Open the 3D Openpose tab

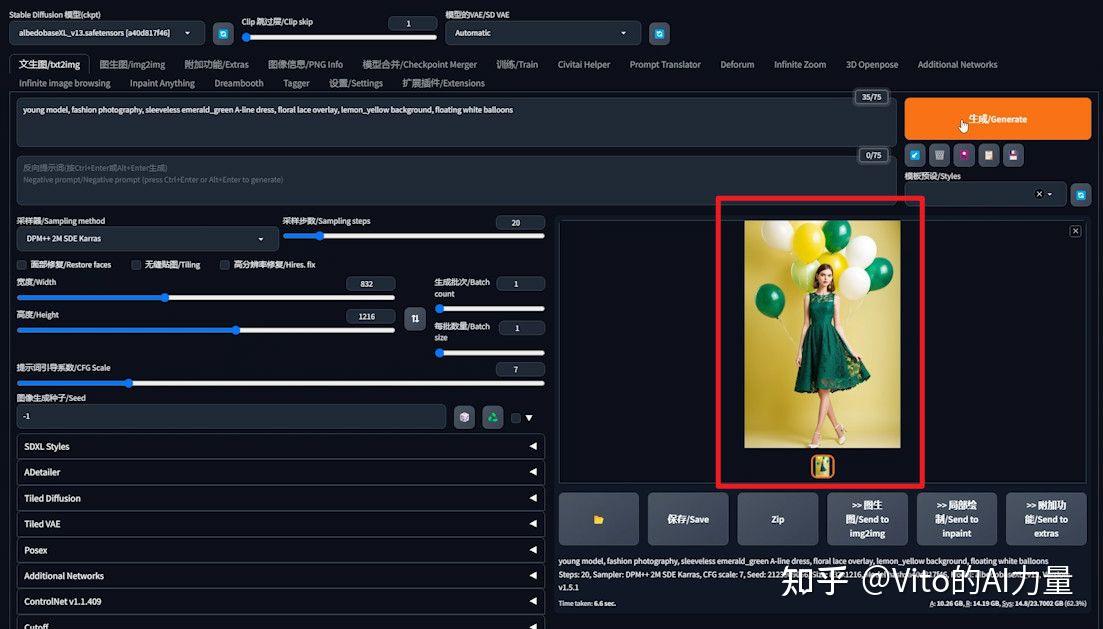(872, 65)
